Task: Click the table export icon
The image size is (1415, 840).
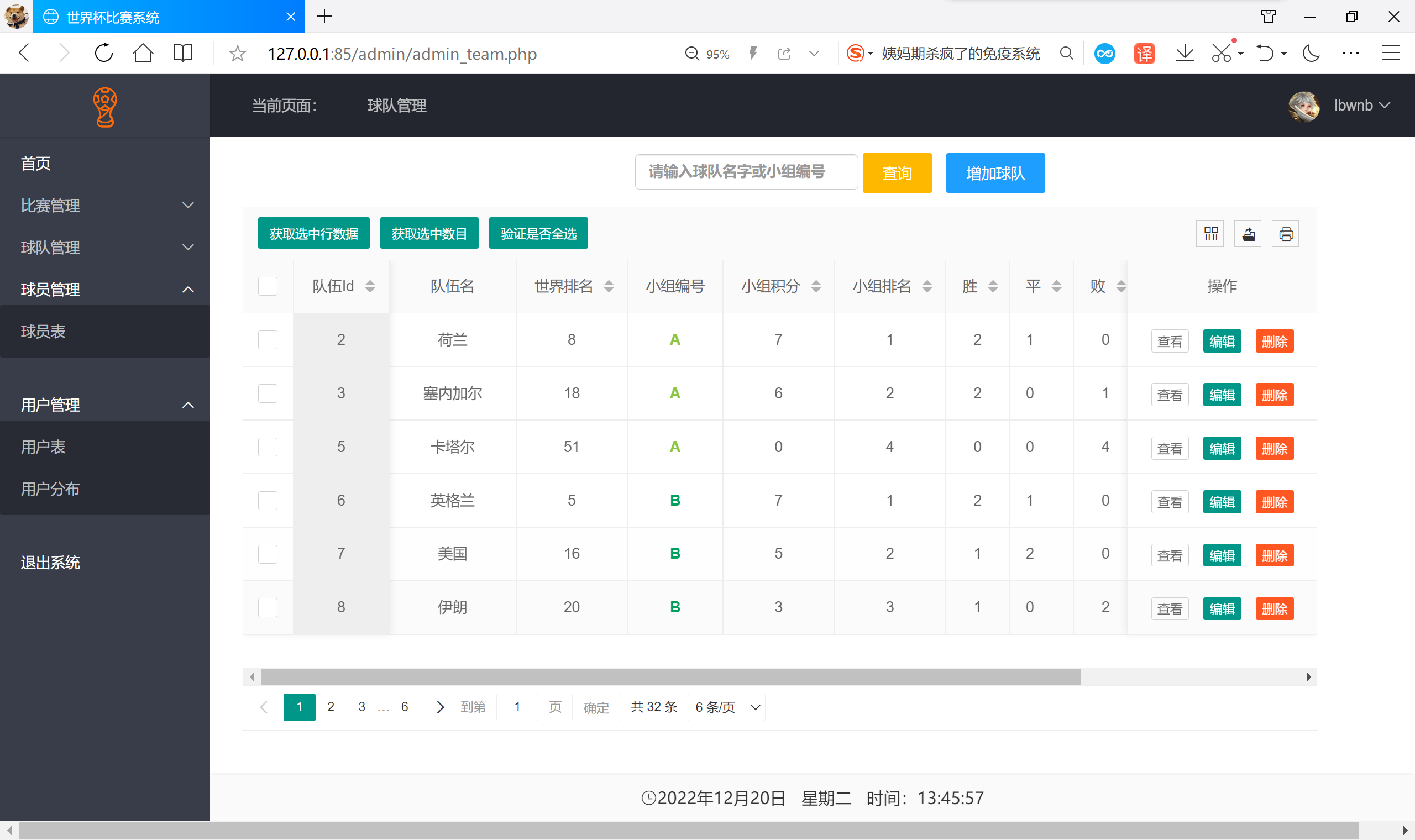Action: pos(1248,234)
